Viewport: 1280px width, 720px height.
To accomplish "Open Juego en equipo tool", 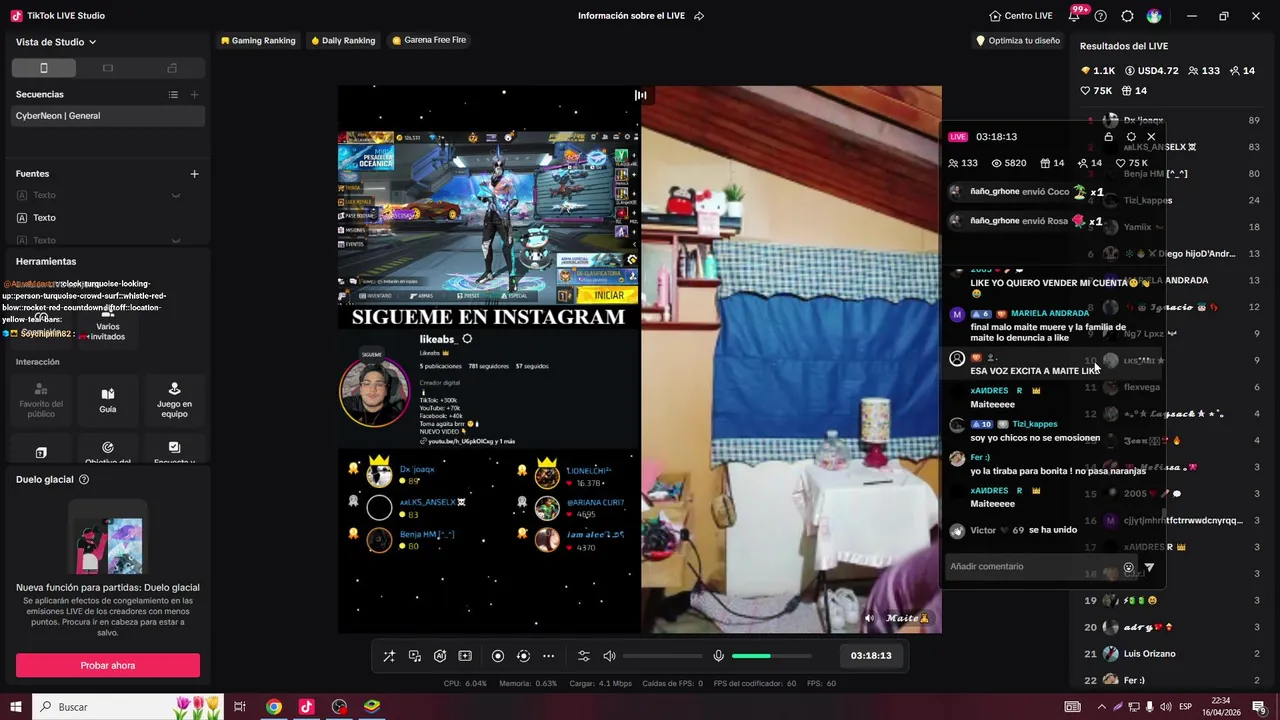I will tap(174, 399).
